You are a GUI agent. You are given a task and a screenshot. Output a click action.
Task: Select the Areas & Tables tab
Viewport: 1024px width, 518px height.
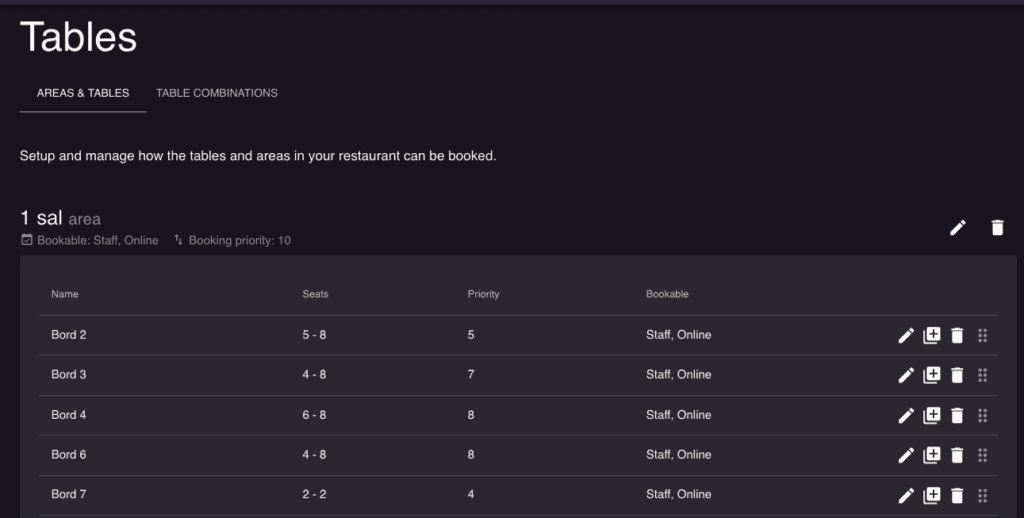[83, 93]
